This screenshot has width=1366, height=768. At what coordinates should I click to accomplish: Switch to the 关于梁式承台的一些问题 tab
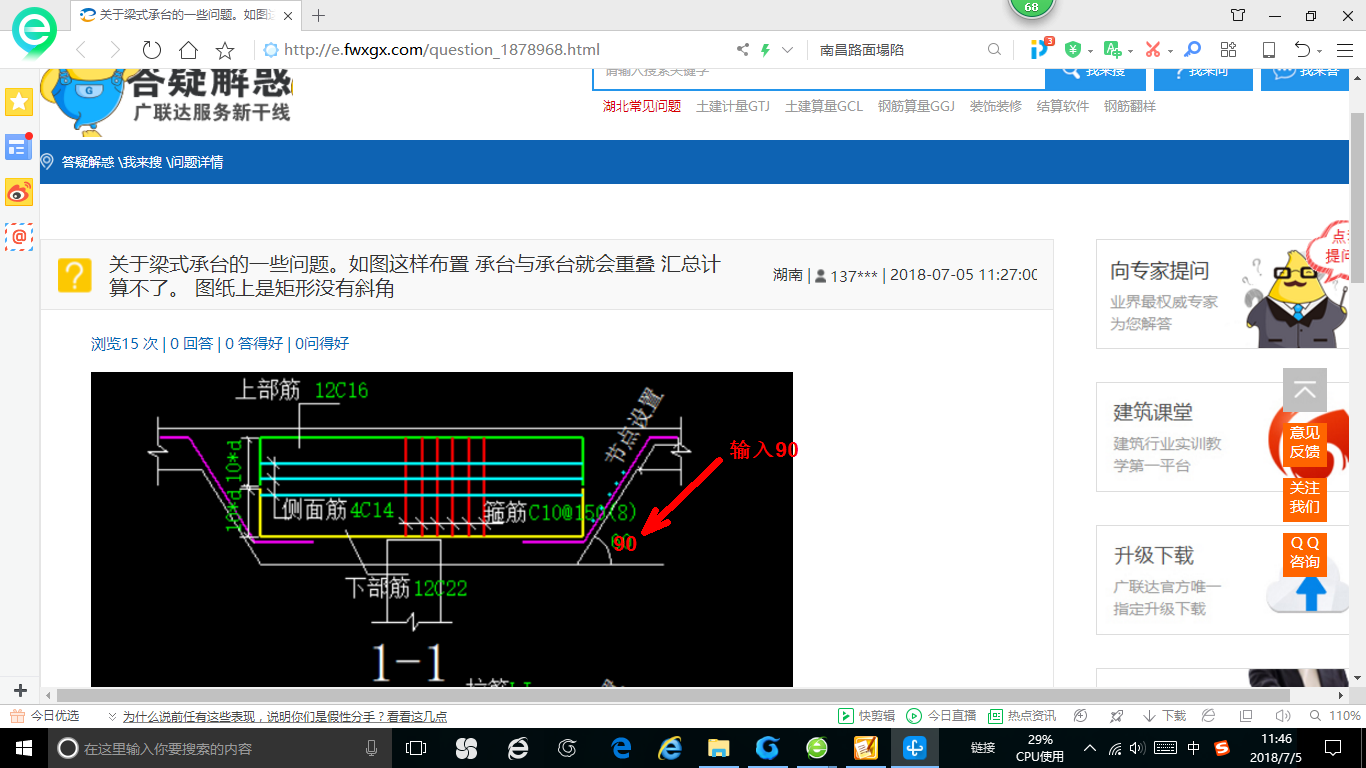coord(186,15)
